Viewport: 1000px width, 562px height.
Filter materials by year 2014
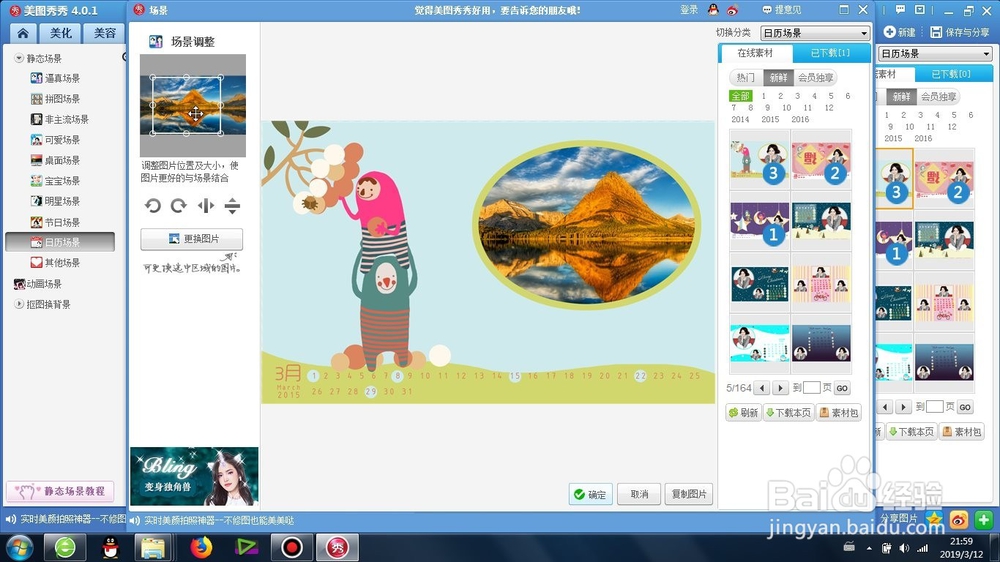(x=740, y=119)
